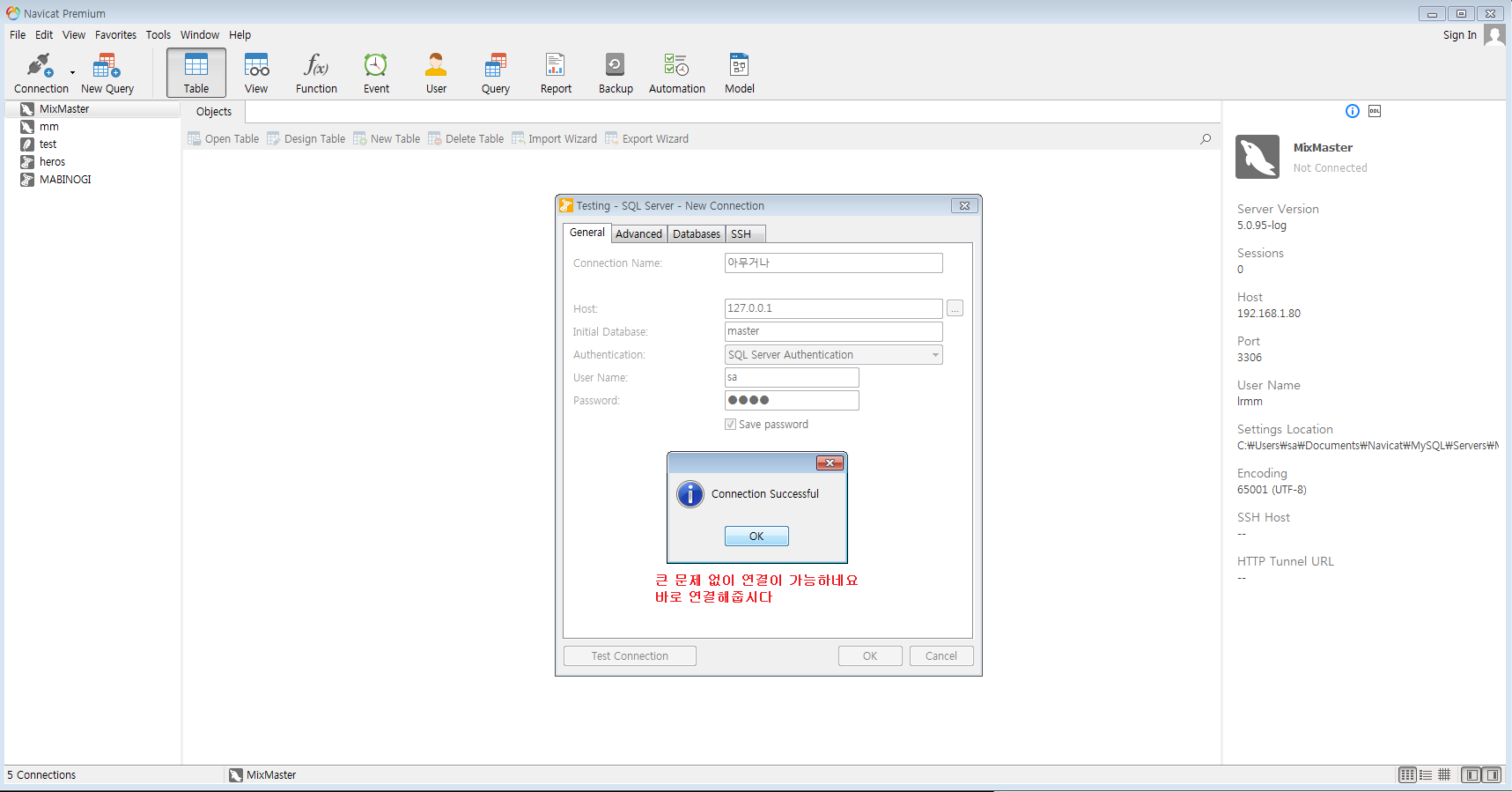Open the Query toolbar icon
Screen dimensions: 1512x792
coord(496,72)
